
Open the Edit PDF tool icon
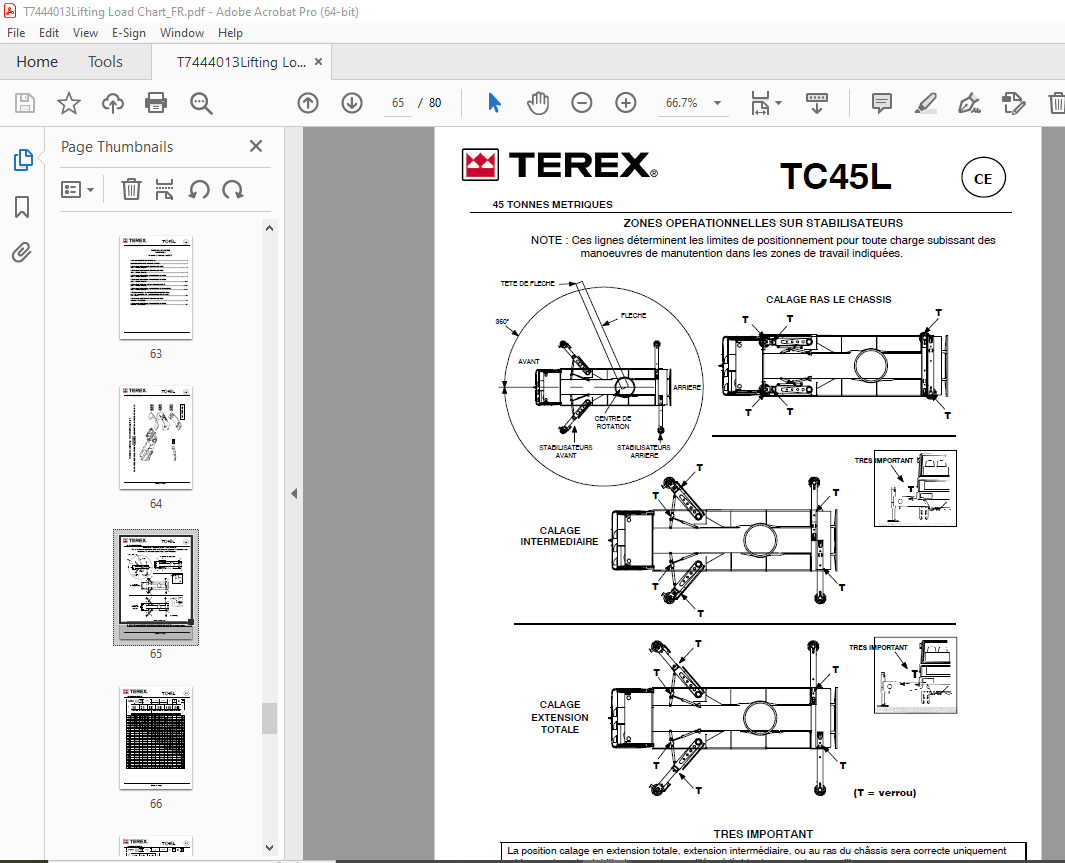1013,103
